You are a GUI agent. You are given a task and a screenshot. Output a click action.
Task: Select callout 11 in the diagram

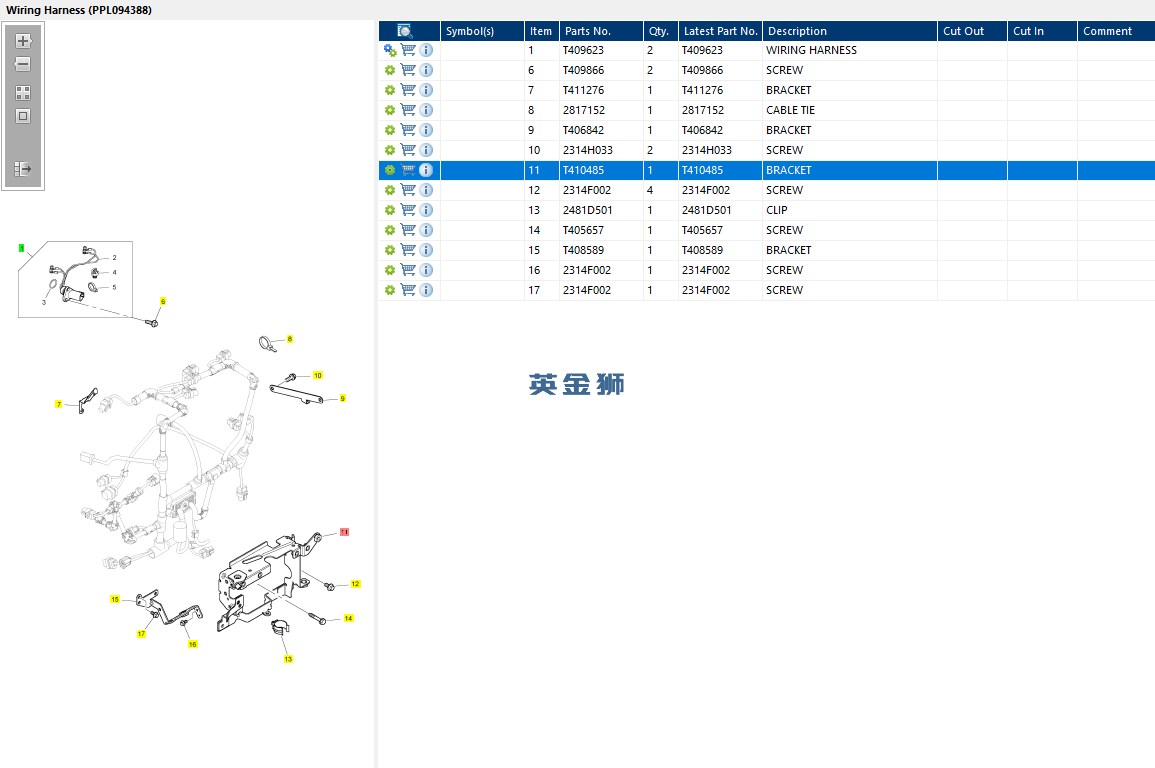[x=344, y=532]
